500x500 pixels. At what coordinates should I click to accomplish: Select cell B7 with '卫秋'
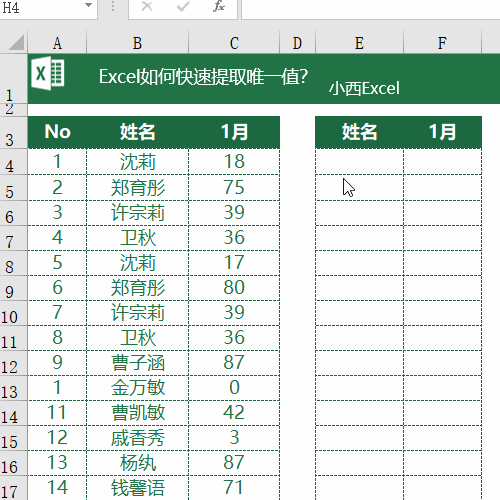tap(138, 238)
